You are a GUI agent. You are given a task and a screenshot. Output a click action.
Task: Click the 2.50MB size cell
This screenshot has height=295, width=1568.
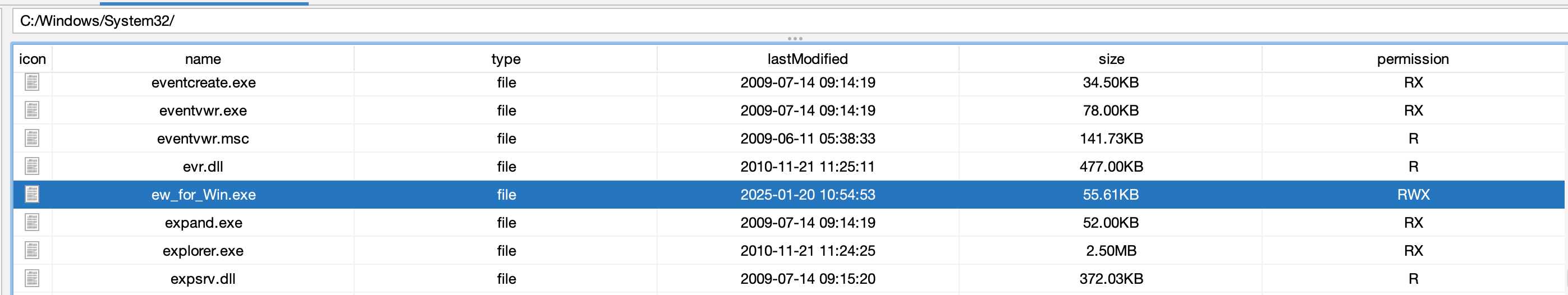click(1111, 251)
